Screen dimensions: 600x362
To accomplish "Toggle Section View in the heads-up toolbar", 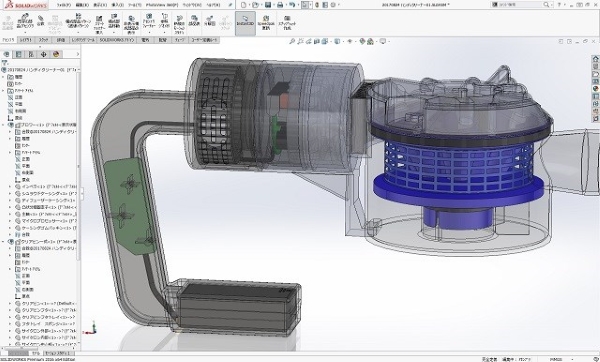I will click(x=325, y=41).
